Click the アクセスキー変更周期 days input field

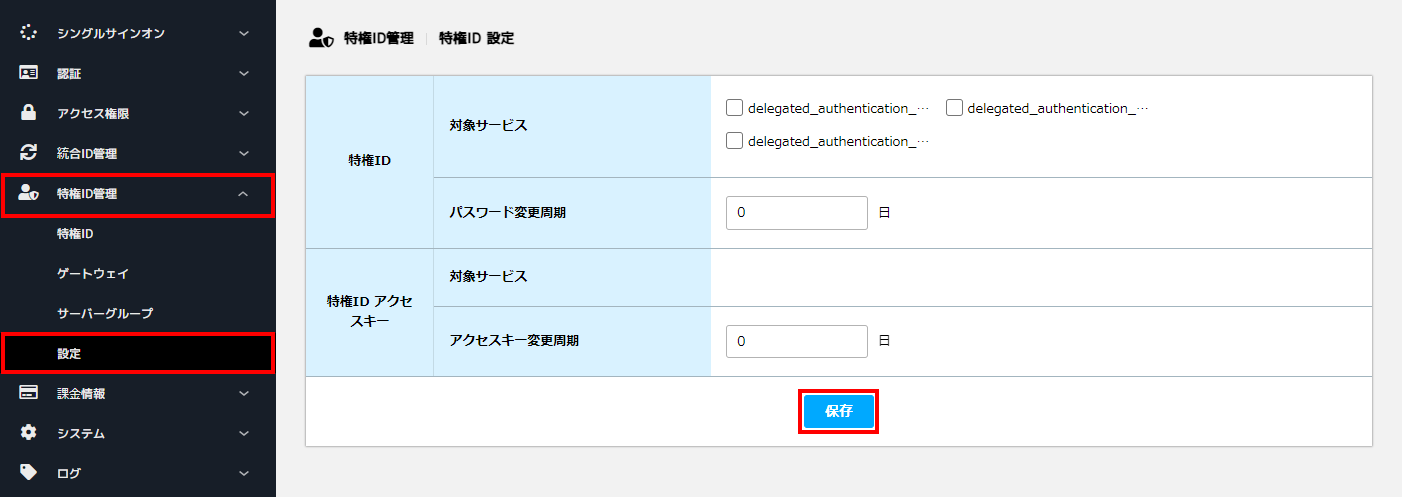[797, 341]
